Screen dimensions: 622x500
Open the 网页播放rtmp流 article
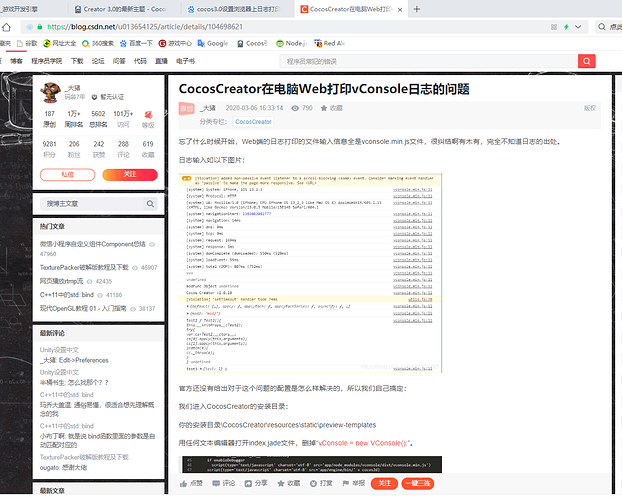(x=61, y=281)
